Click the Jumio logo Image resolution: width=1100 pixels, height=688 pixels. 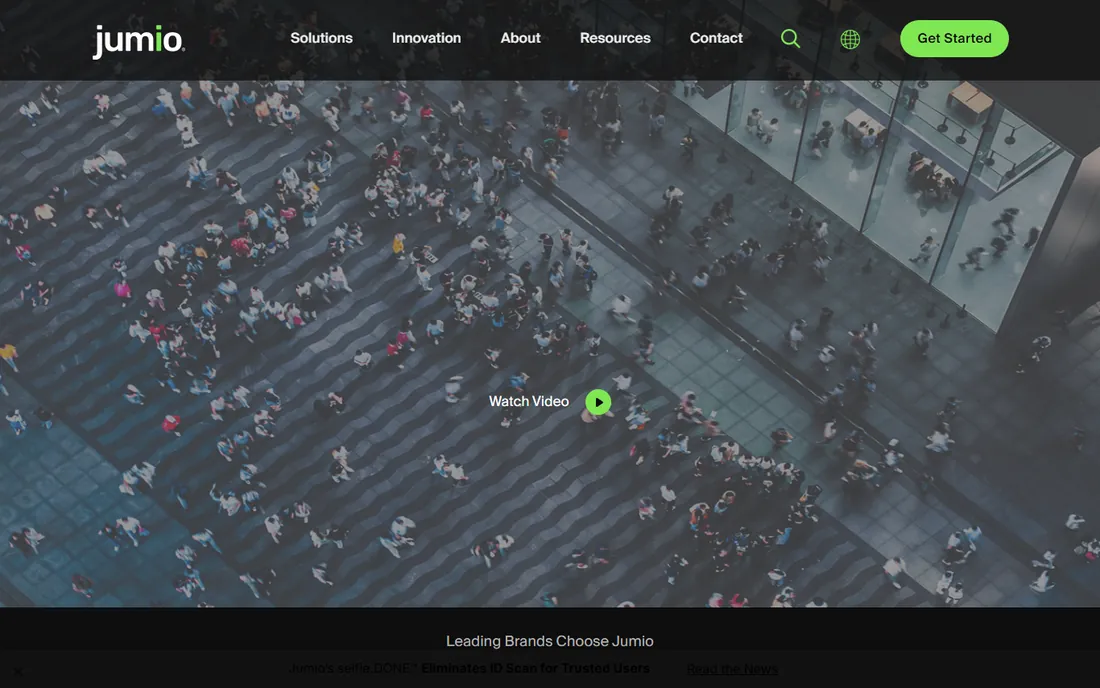[139, 41]
